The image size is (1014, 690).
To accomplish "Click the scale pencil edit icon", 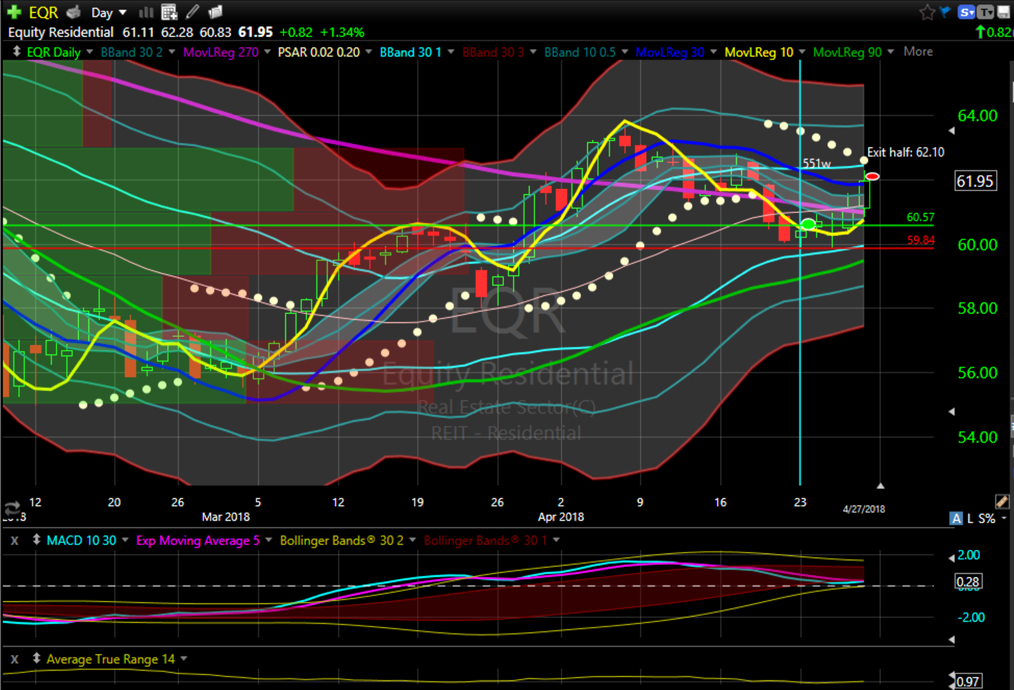I will click(1002, 502).
